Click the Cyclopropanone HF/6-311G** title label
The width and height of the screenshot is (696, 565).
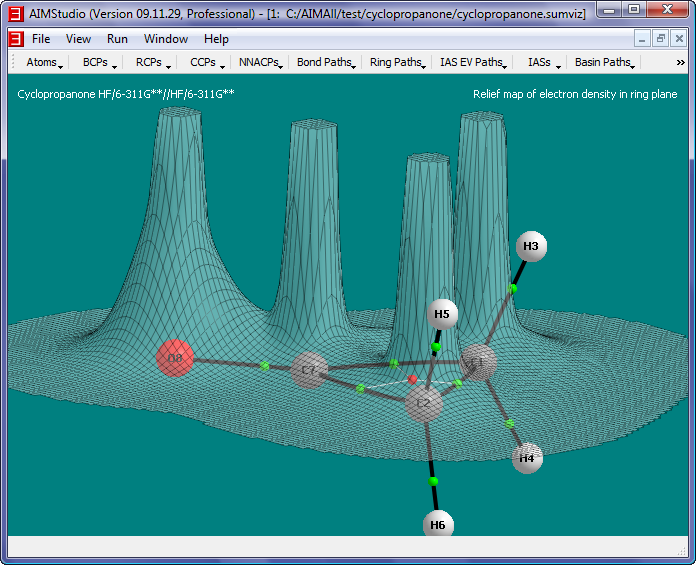click(126, 94)
